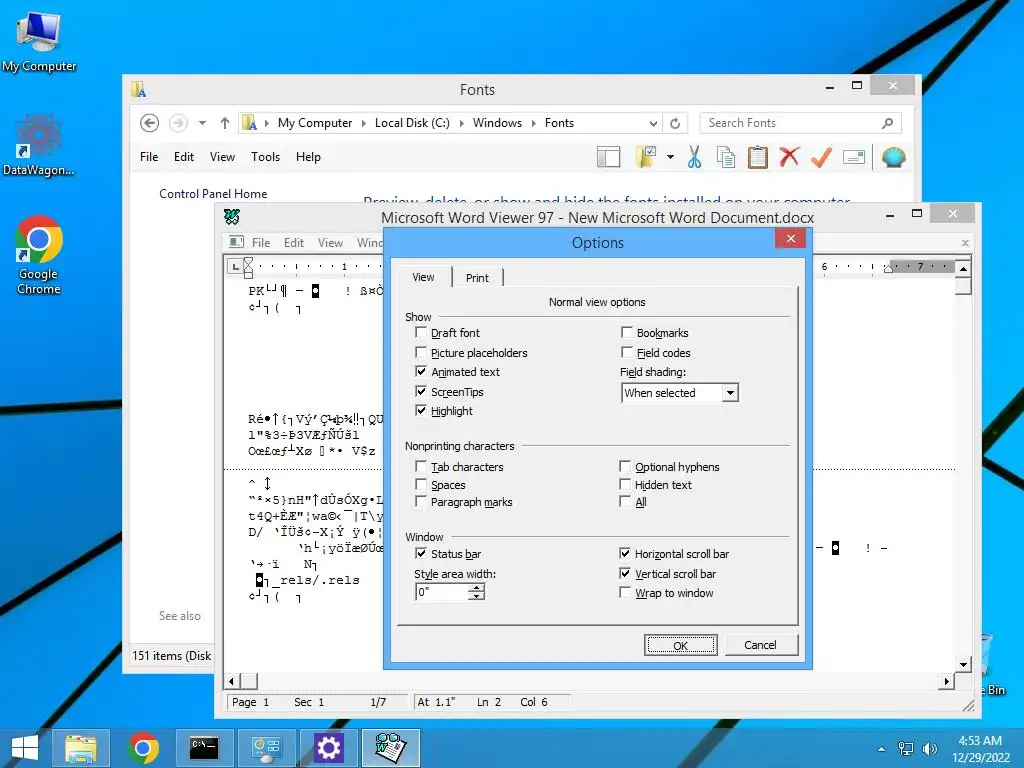
Task: Click the Word Viewer document icon beside File menu
Action: coord(236,242)
